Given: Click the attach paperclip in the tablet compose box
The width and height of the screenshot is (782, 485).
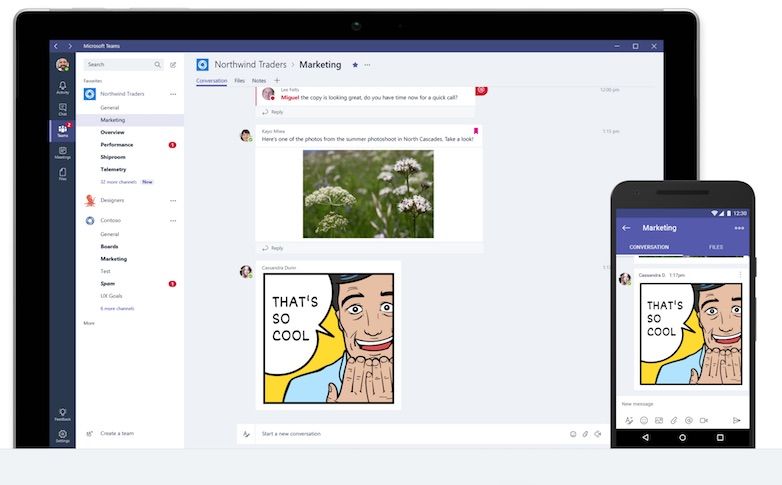Looking at the screenshot, I should (585, 434).
